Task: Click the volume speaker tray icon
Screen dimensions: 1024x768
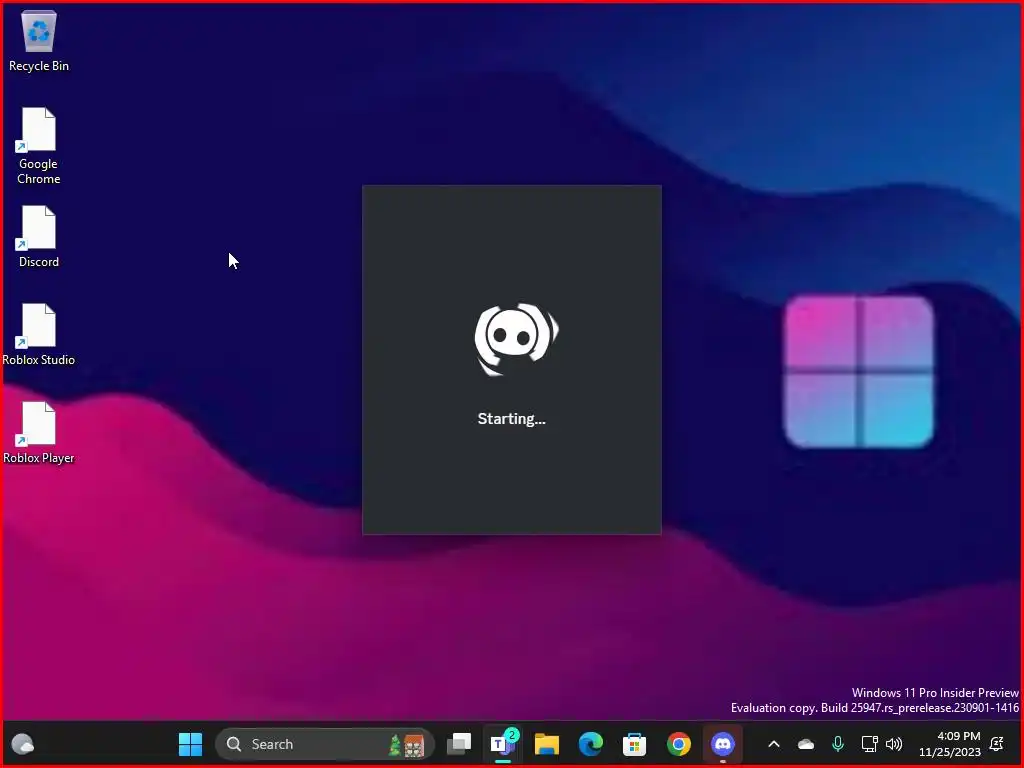Action: click(894, 744)
